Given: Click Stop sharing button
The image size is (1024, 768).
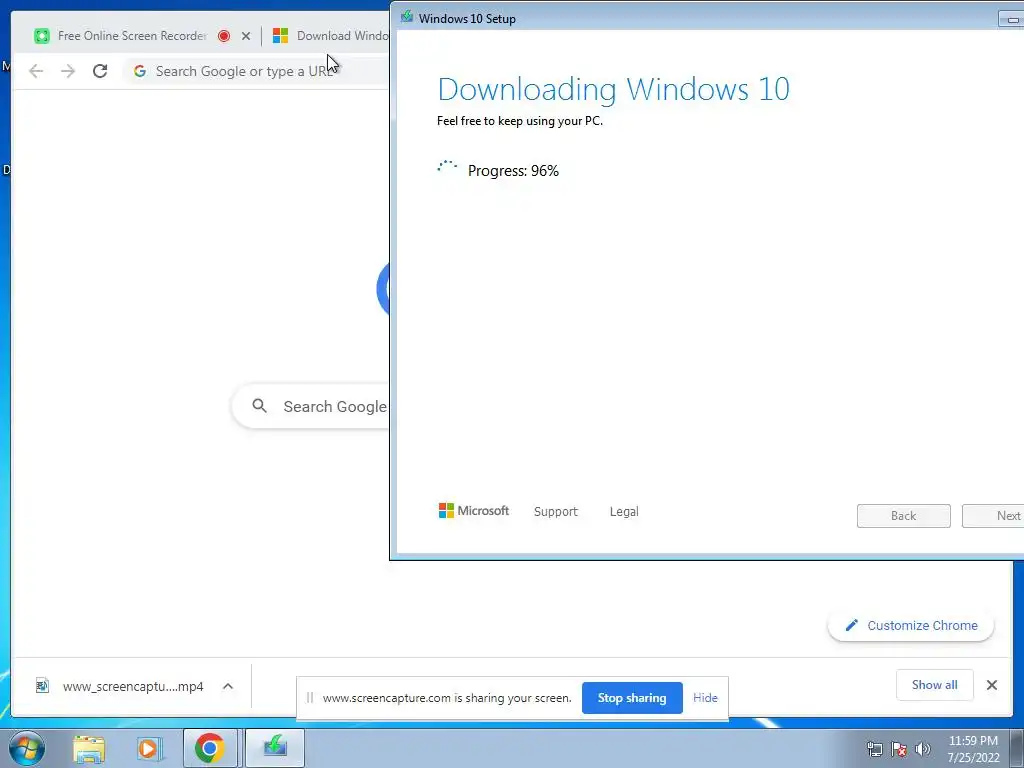Looking at the screenshot, I should tap(632, 698).
